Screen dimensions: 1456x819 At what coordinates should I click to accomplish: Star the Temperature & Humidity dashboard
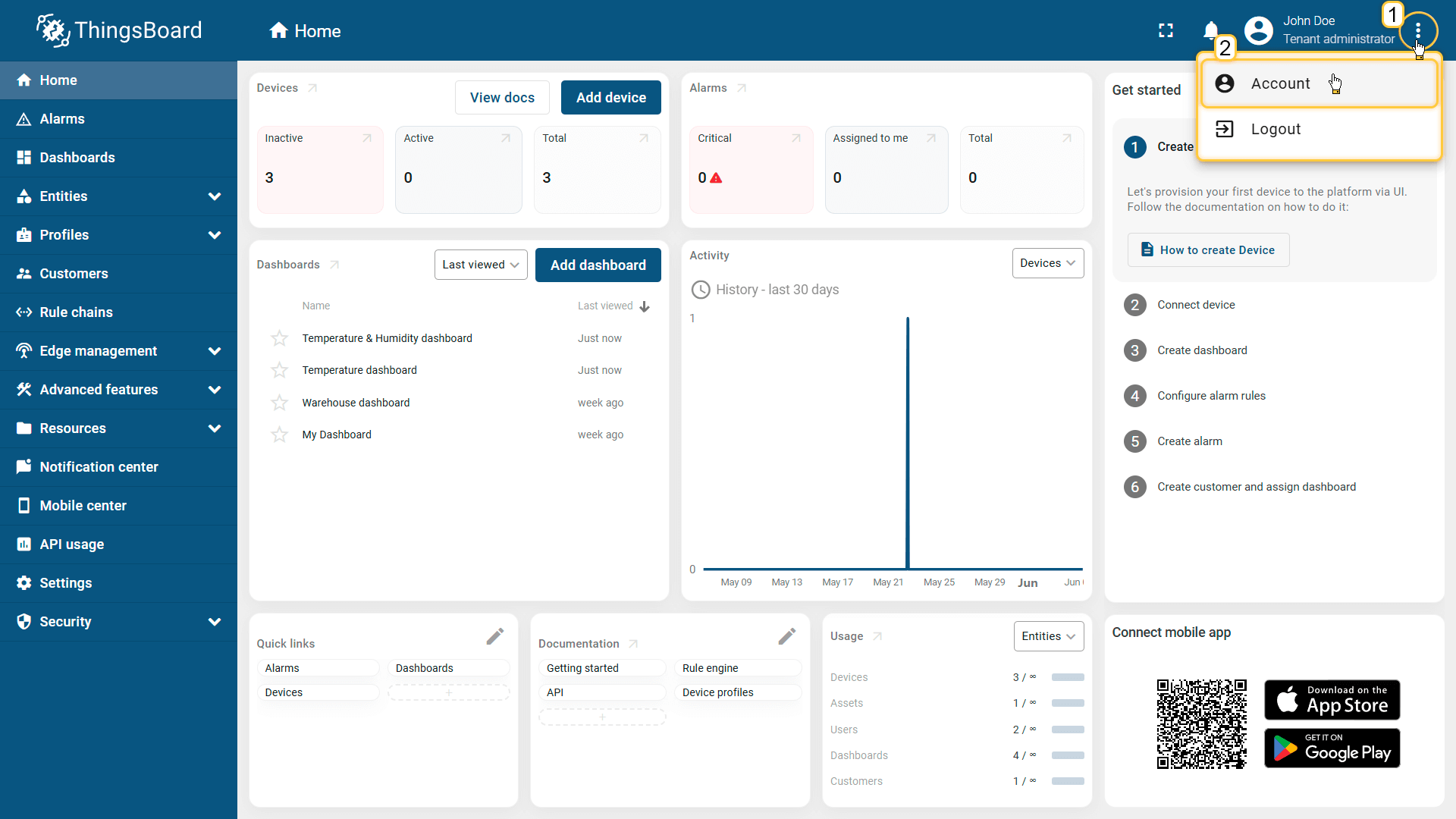coord(279,338)
